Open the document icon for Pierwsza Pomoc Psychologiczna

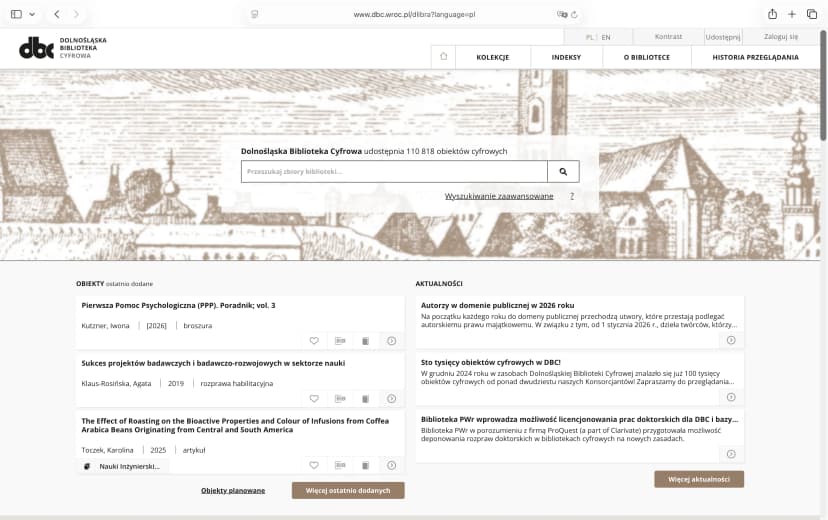click(x=365, y=341)
